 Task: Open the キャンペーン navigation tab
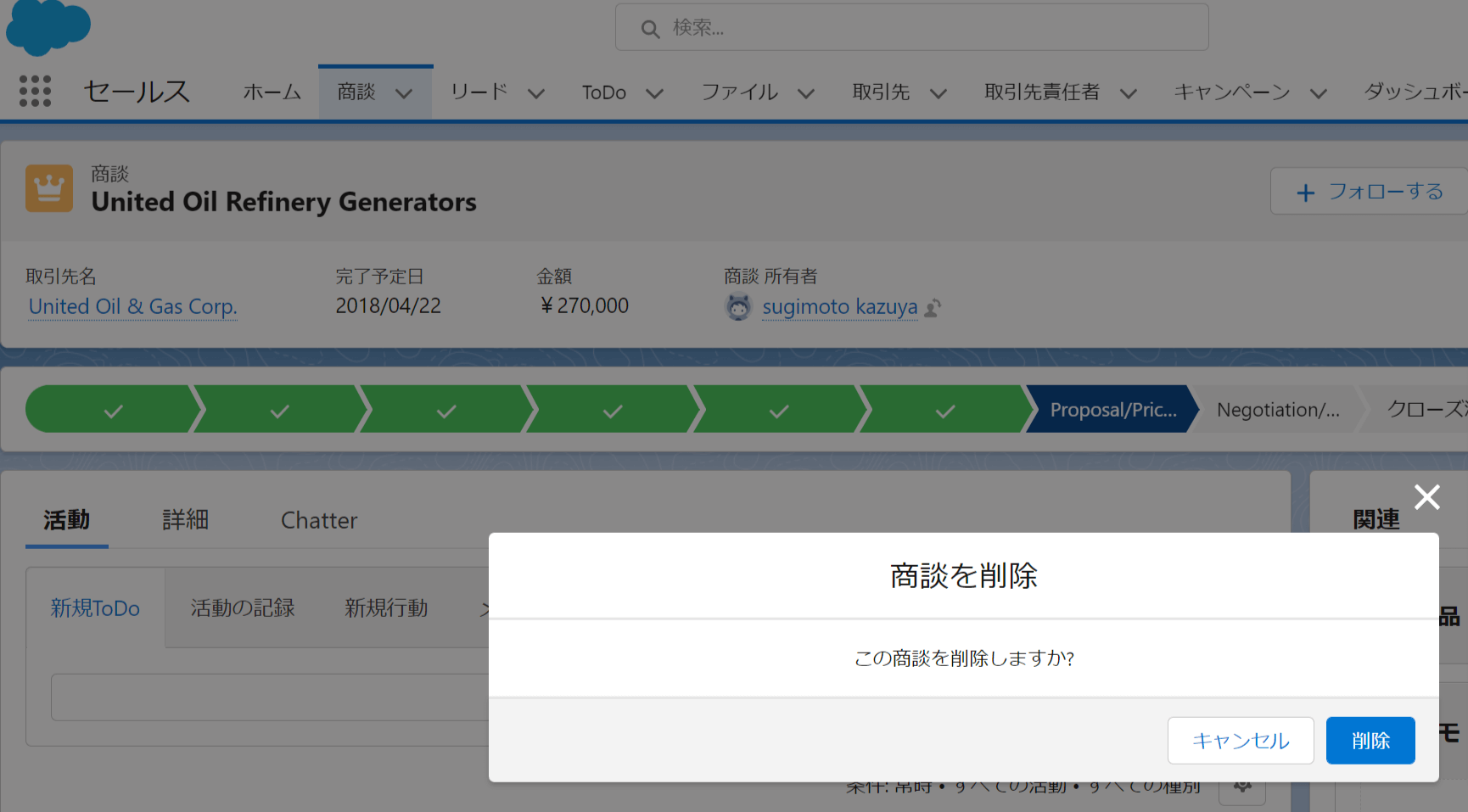pos(1232,92)
